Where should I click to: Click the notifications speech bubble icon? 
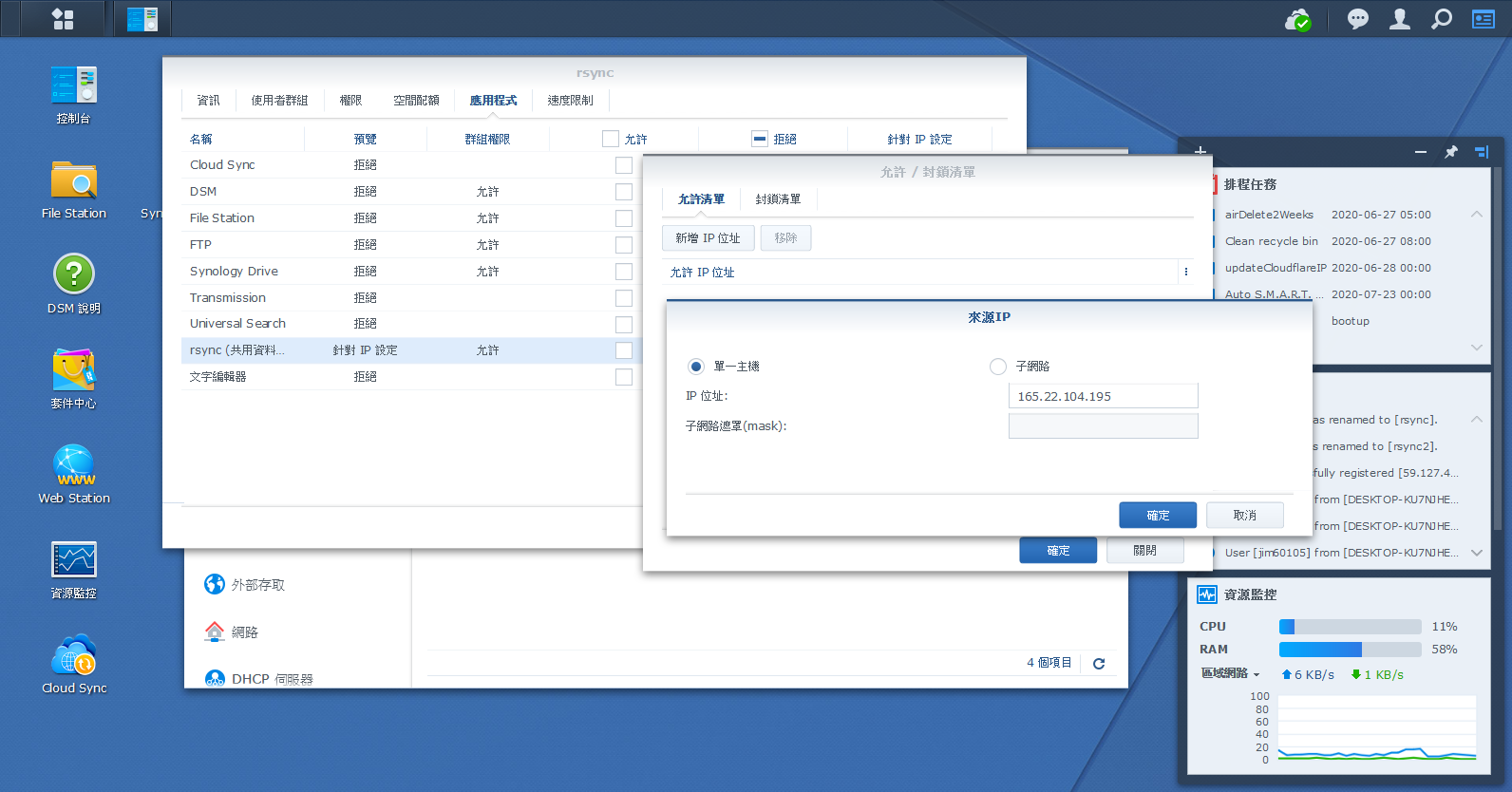(1358, 19)
